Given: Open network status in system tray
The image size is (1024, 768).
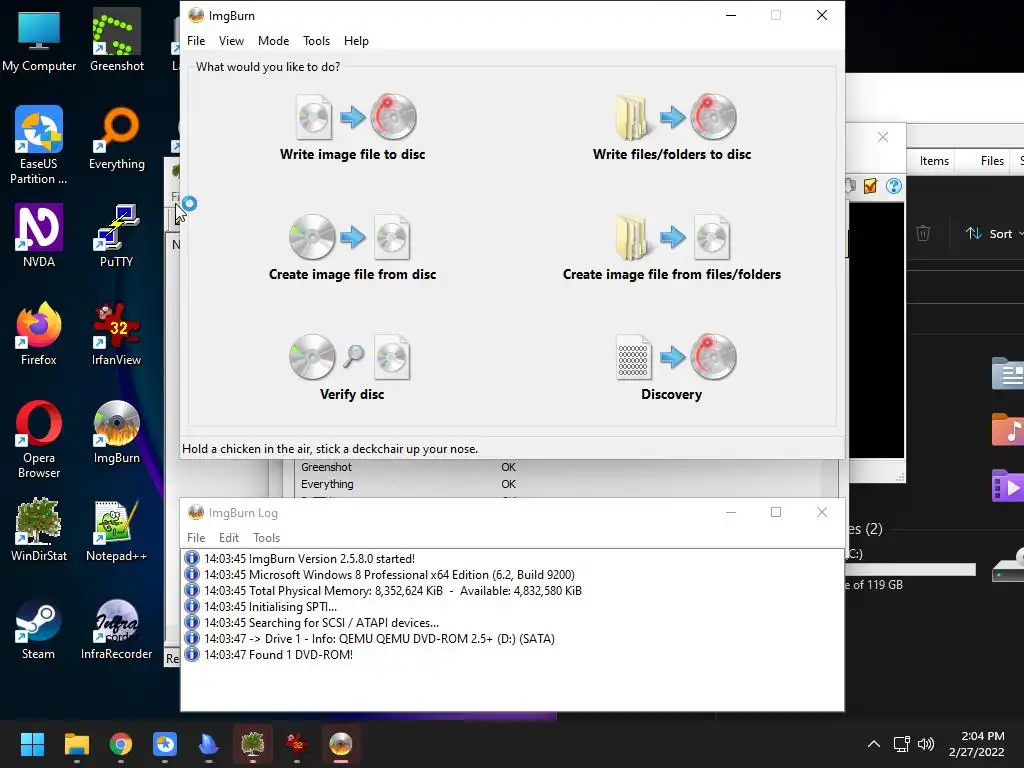Looking at the screenshot, I should click(902, 744).
